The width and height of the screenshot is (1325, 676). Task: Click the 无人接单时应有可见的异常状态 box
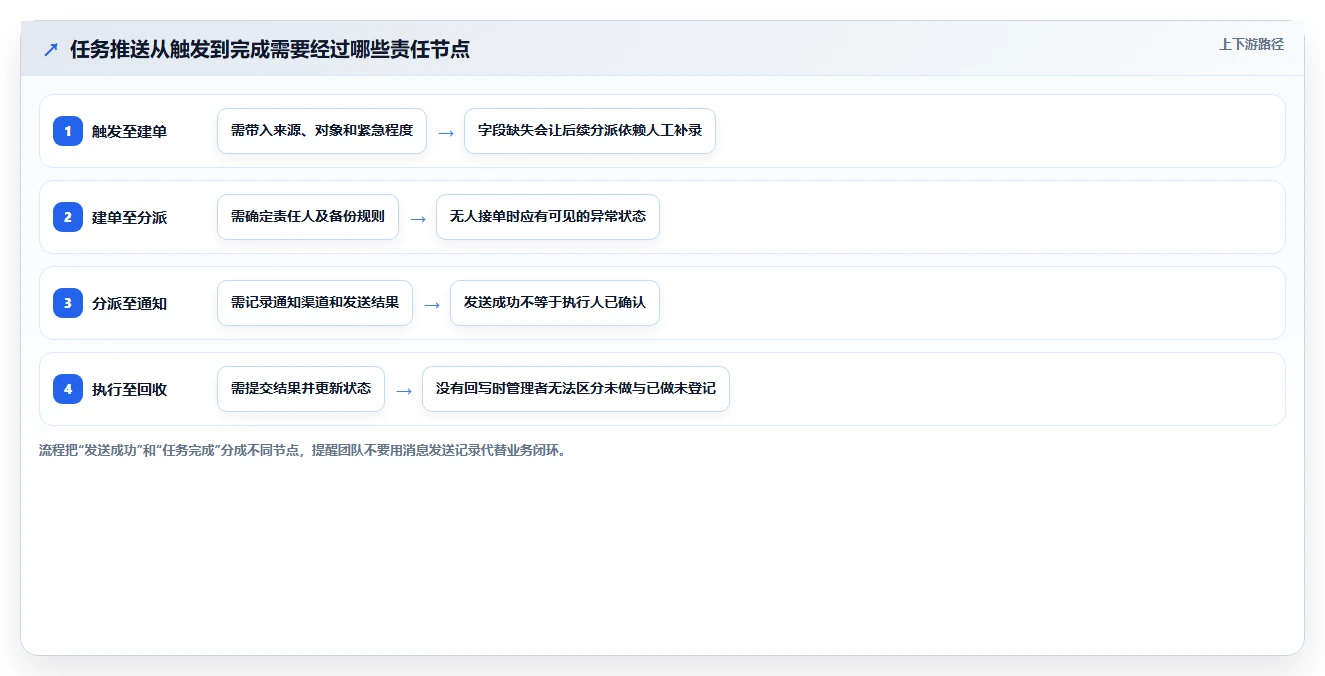click(548, 217)
